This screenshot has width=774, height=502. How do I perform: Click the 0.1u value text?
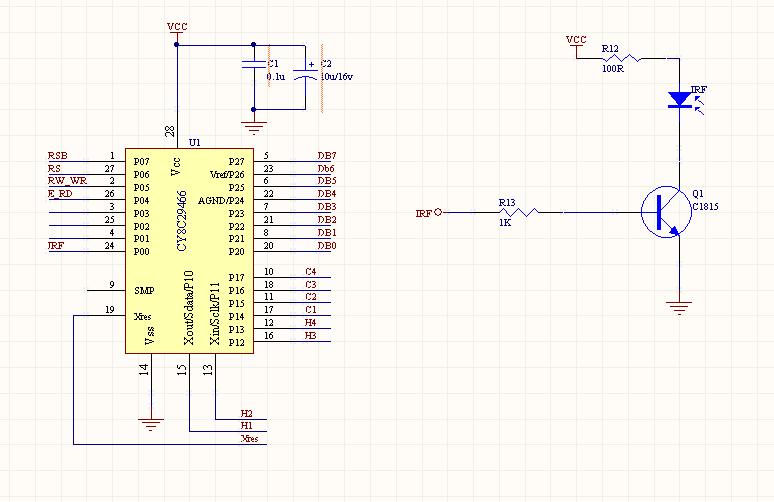[276, 77]
